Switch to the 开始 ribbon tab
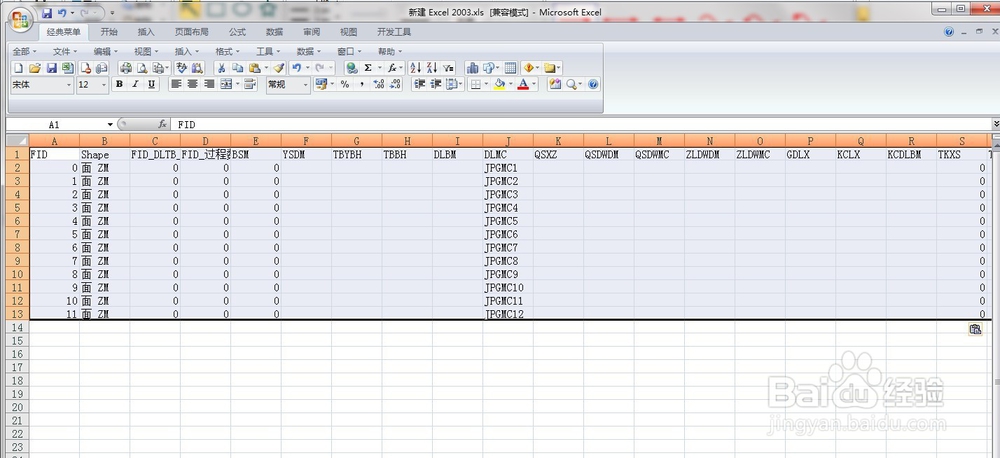 pos(109,32)
